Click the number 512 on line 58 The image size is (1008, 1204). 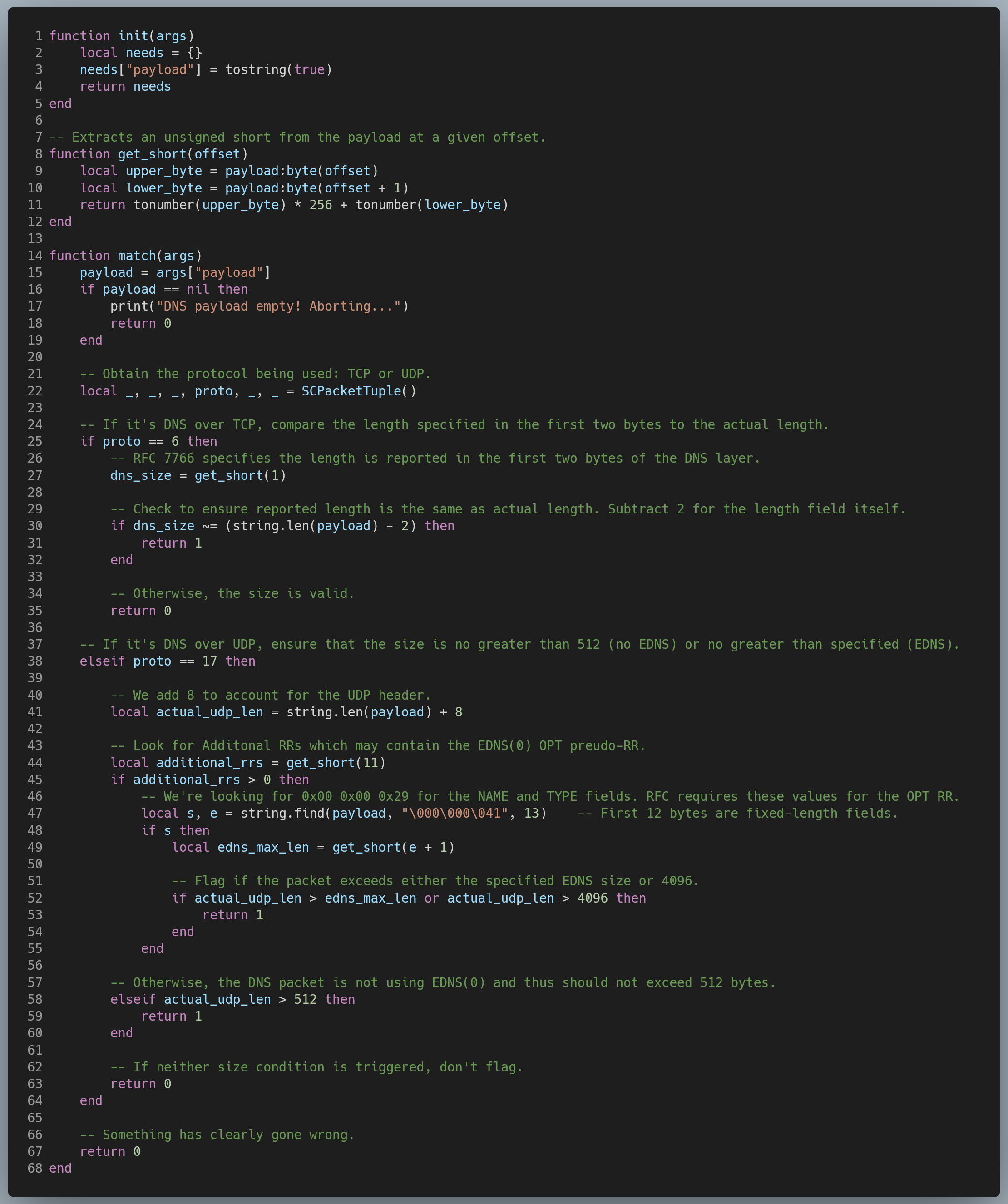tap(305, 999)
